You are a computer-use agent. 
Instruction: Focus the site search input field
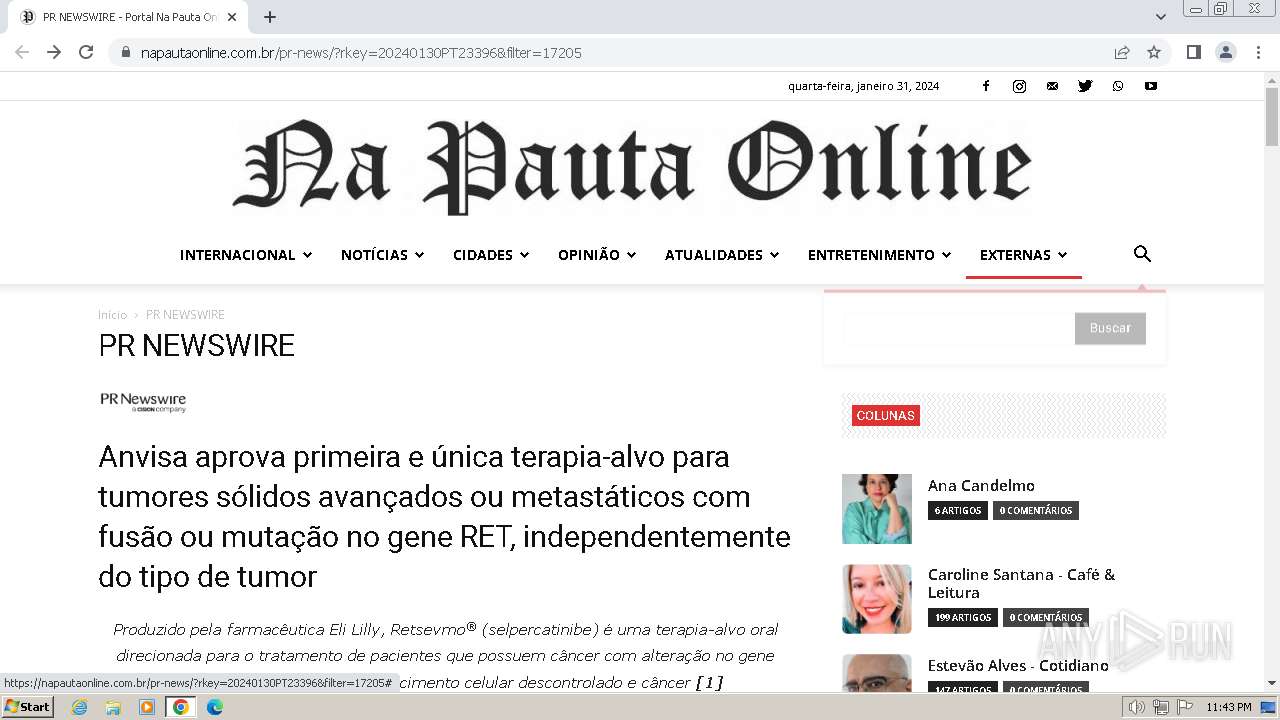(x=958, y=328)
